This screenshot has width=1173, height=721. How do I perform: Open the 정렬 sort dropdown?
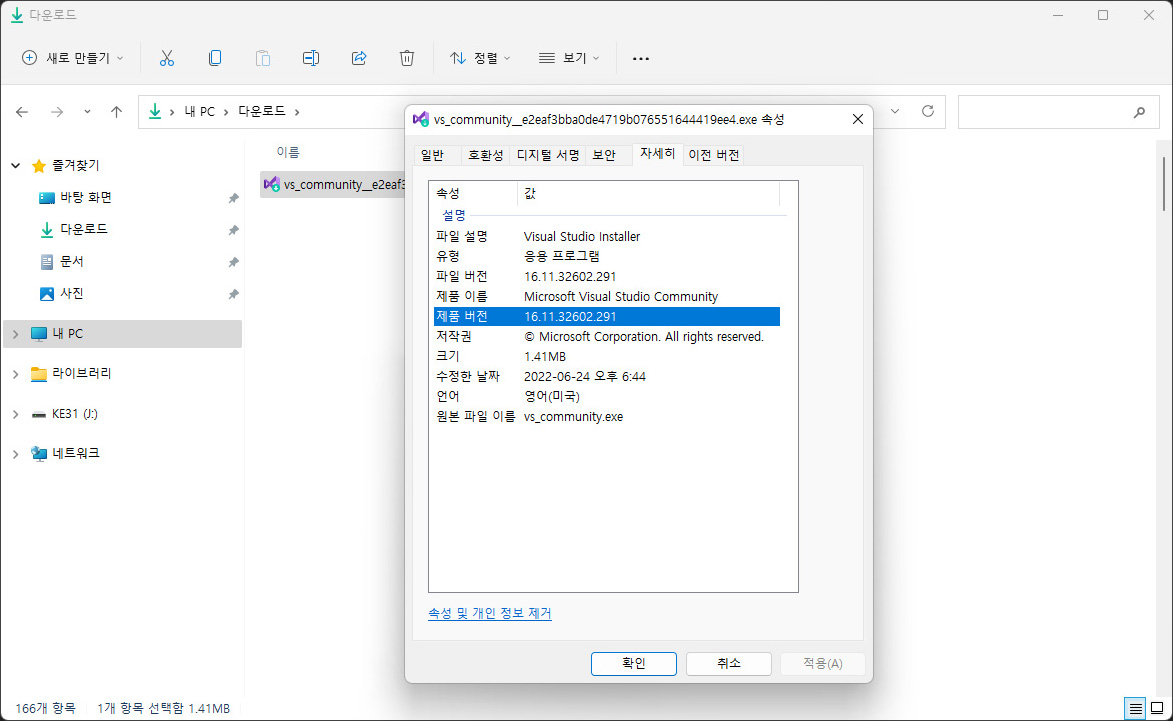[480, 58]
